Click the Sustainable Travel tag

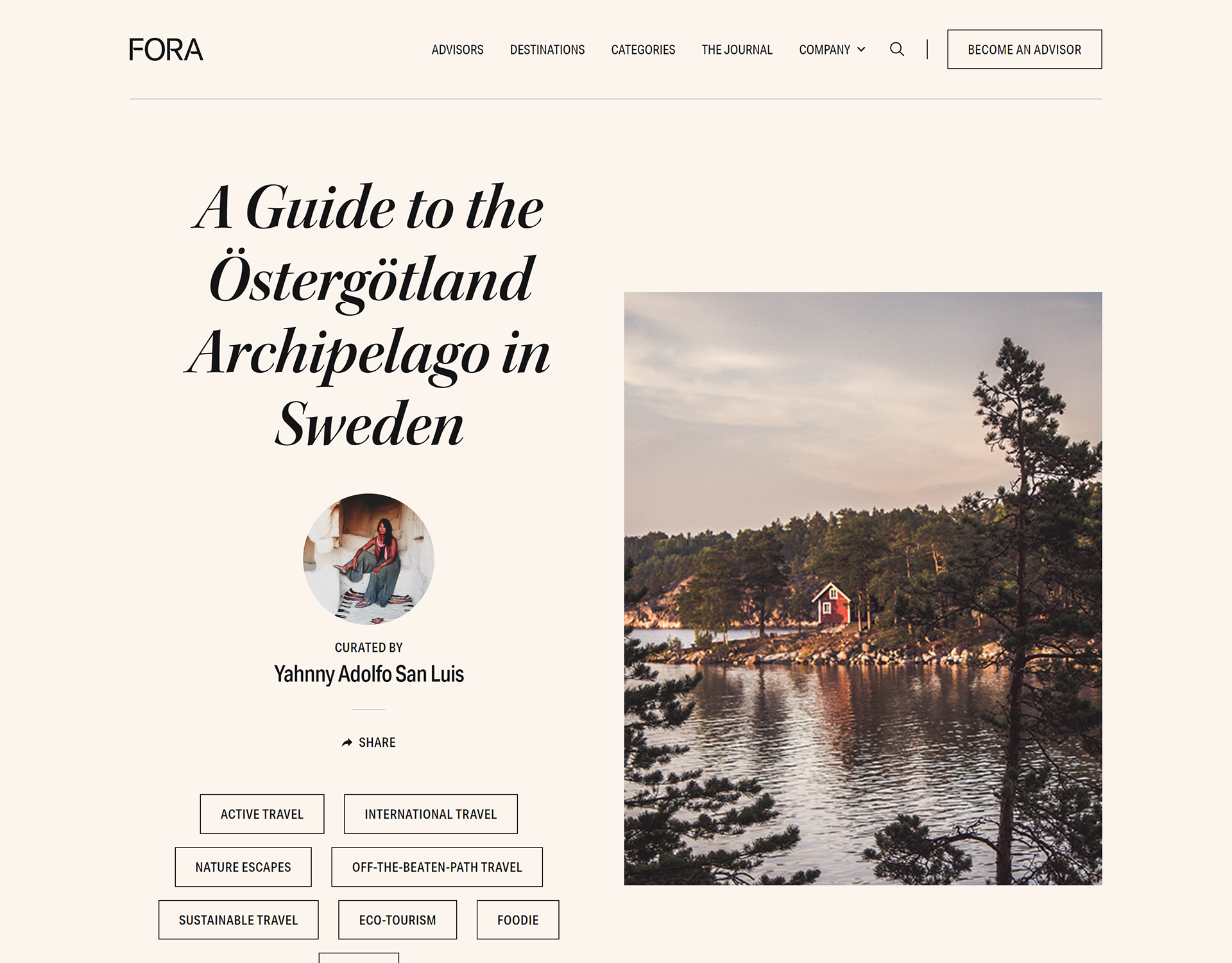pyautogui.click(x=239, y=920)
